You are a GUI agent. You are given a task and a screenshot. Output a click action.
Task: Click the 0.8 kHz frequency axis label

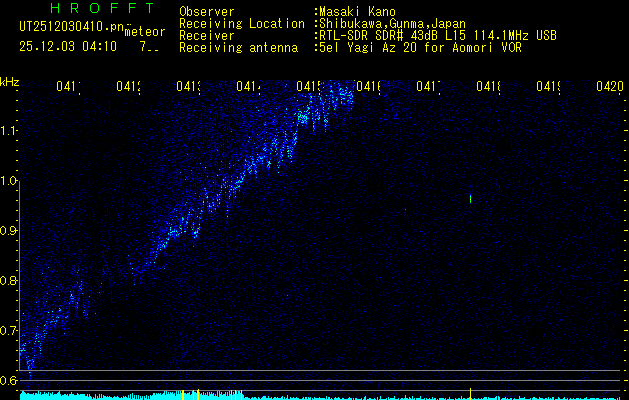click(x=8, y=280)
